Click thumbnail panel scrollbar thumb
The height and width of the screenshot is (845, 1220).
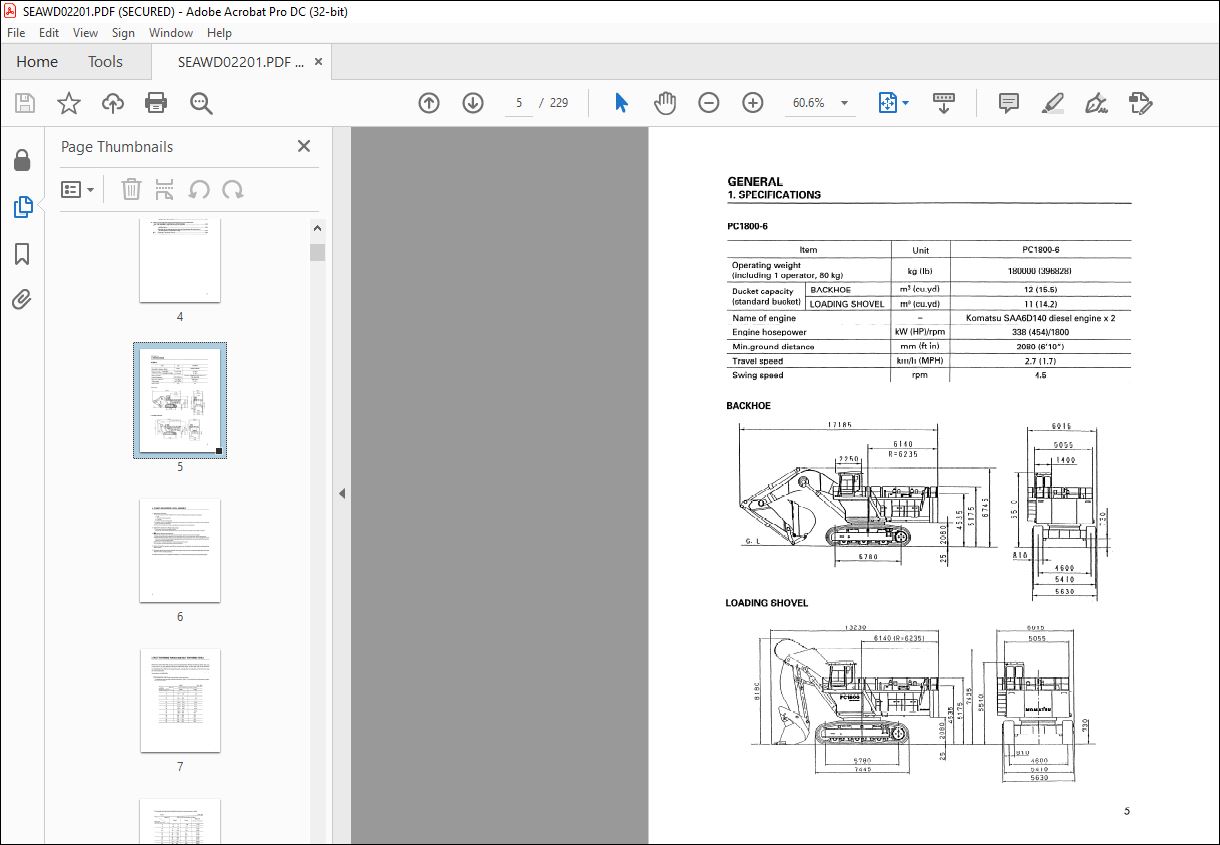point(317,252)
